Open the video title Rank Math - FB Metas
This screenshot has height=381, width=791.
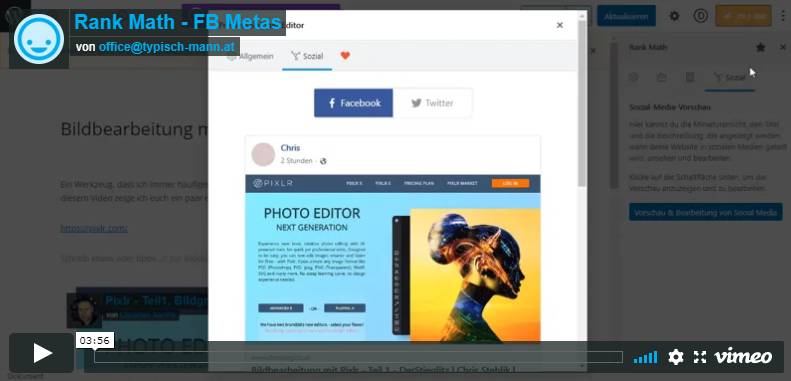click(178, 22)
